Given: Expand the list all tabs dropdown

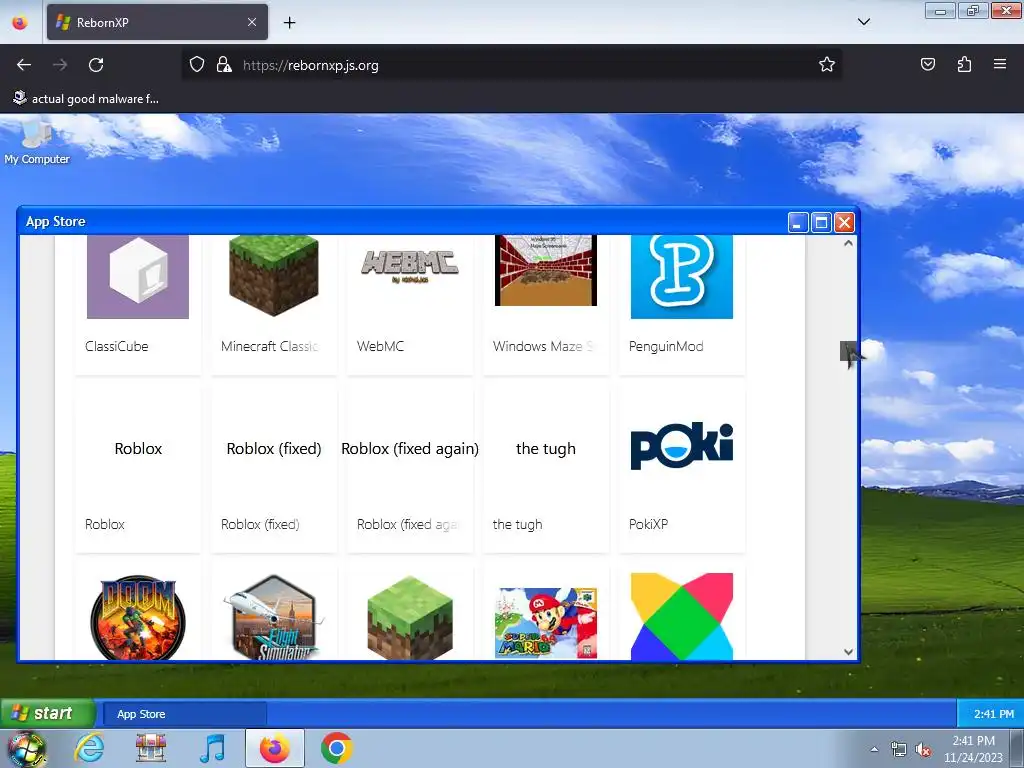Looking at the screenshot, I should (863, 22).
